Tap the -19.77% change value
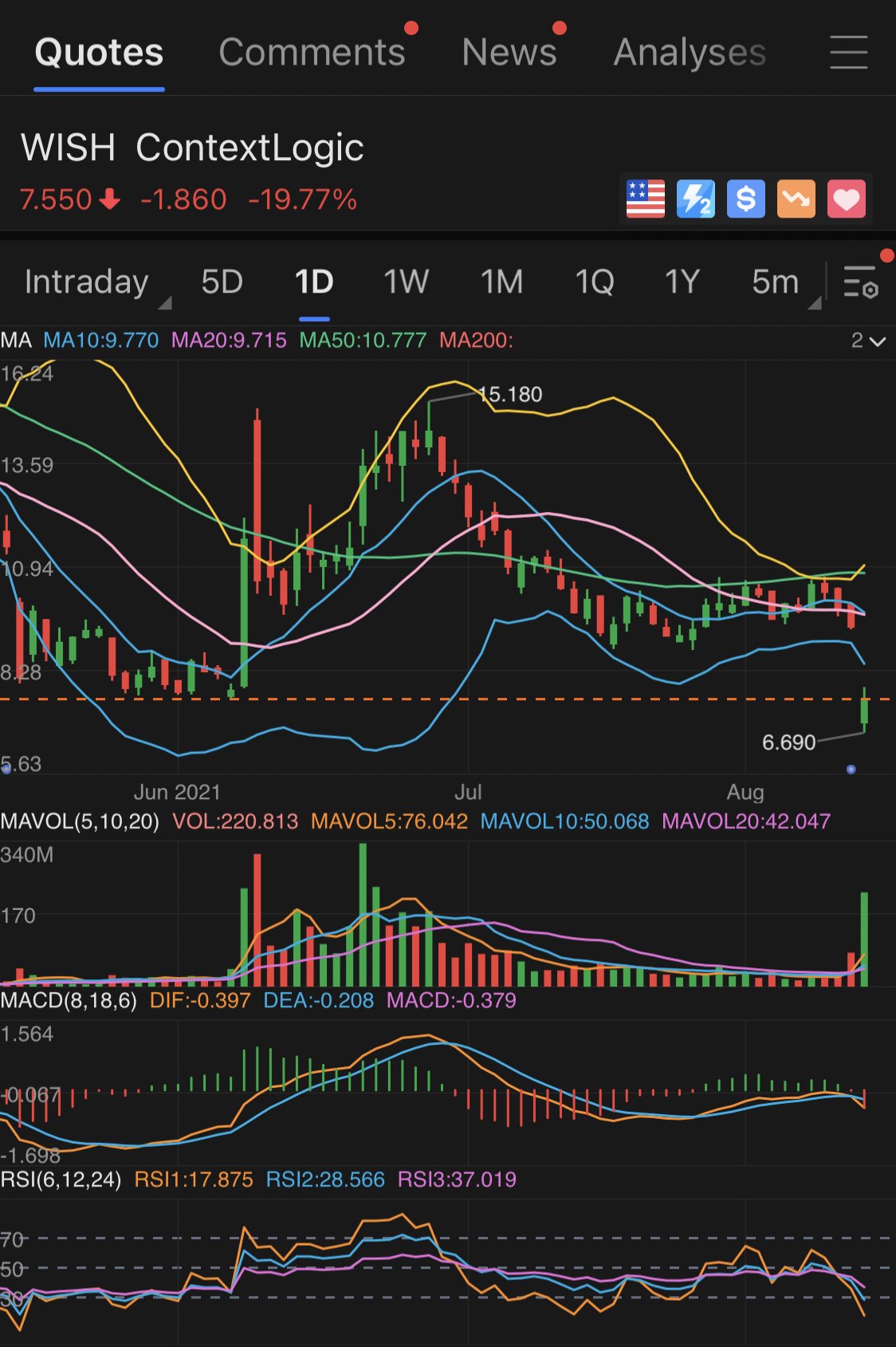 click(302, 199)
